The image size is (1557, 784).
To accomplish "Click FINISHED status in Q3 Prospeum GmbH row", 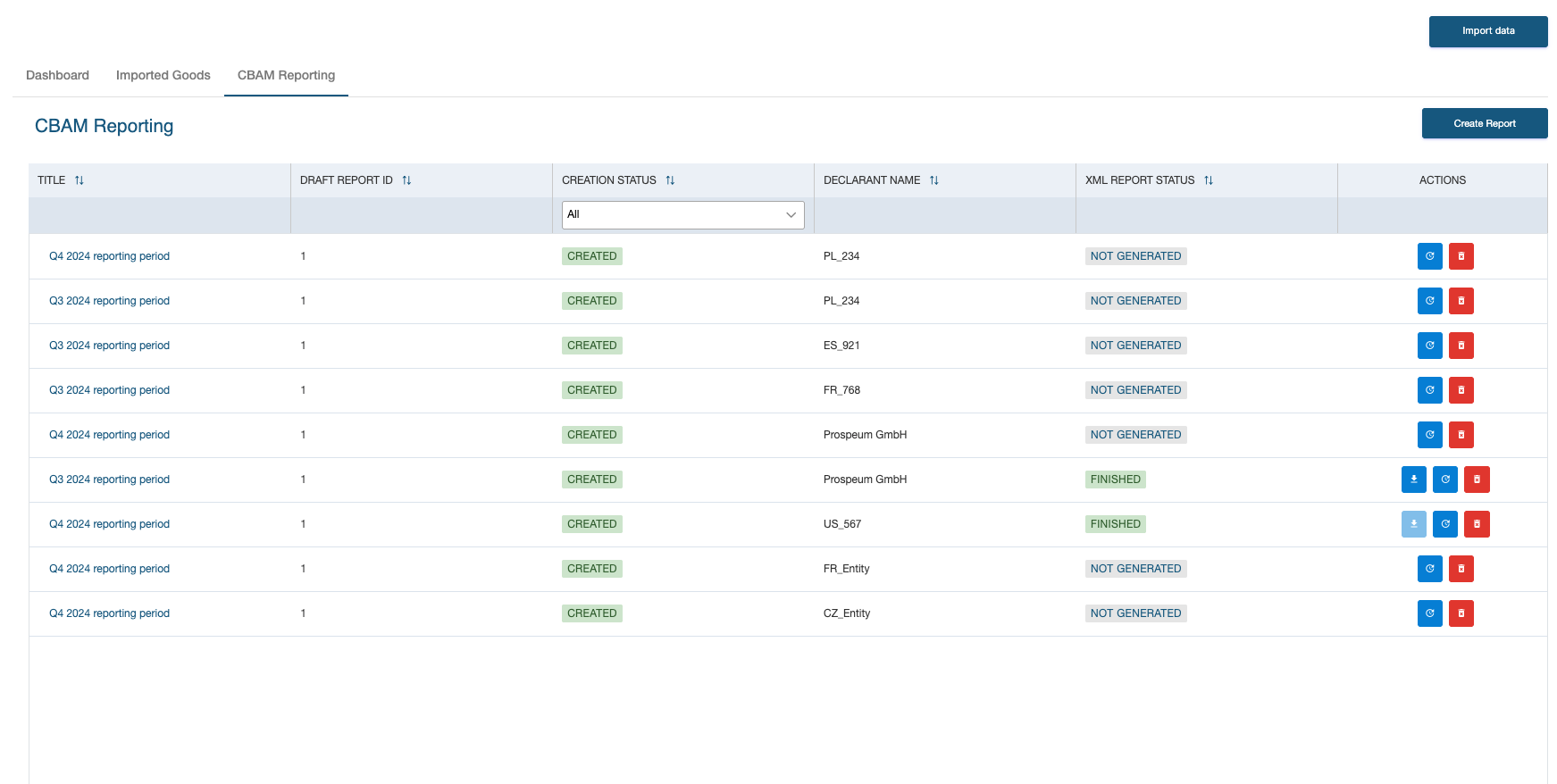I will click(x=1115, y=480).
